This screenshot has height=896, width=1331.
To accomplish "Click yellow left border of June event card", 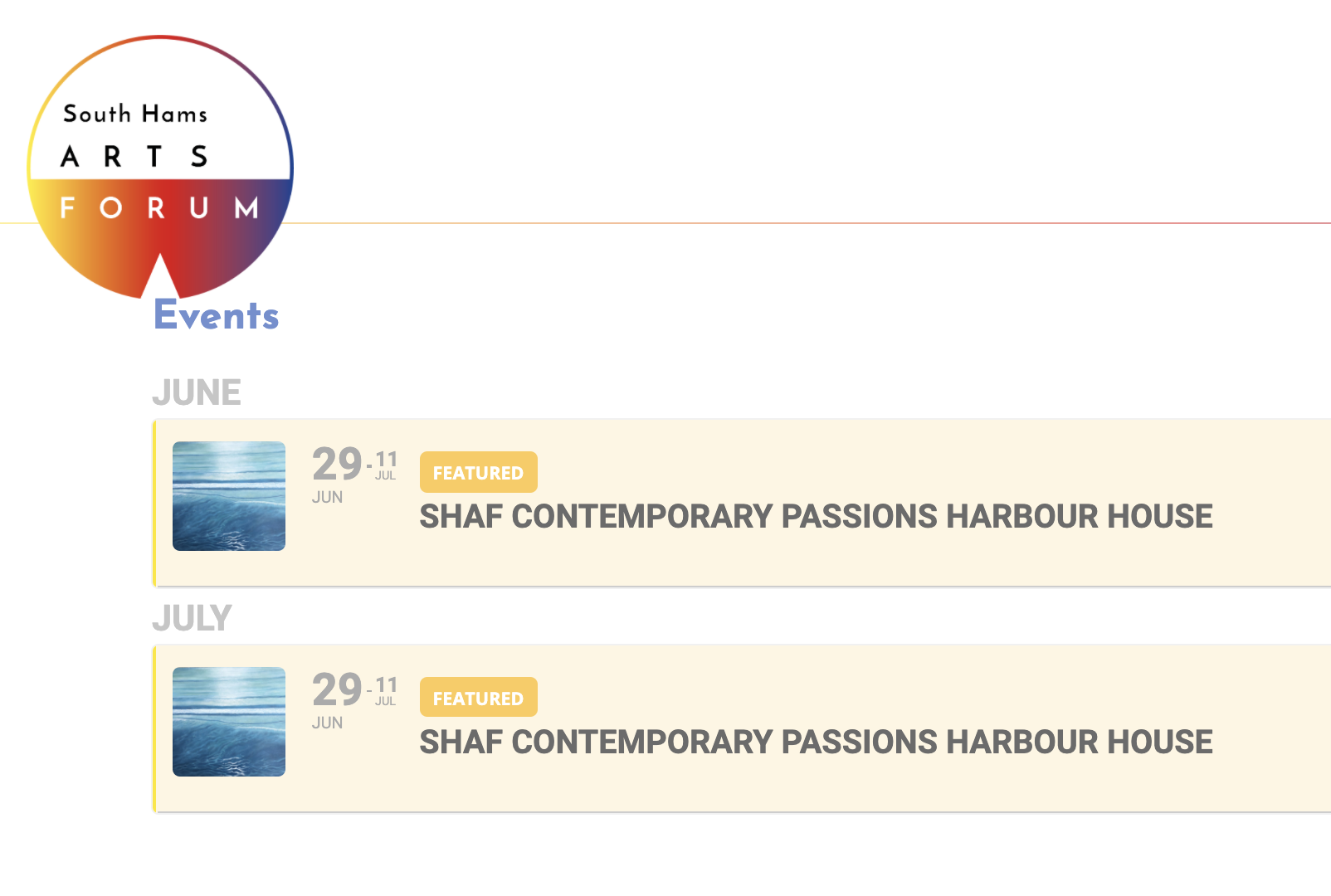I will (154, 503).
